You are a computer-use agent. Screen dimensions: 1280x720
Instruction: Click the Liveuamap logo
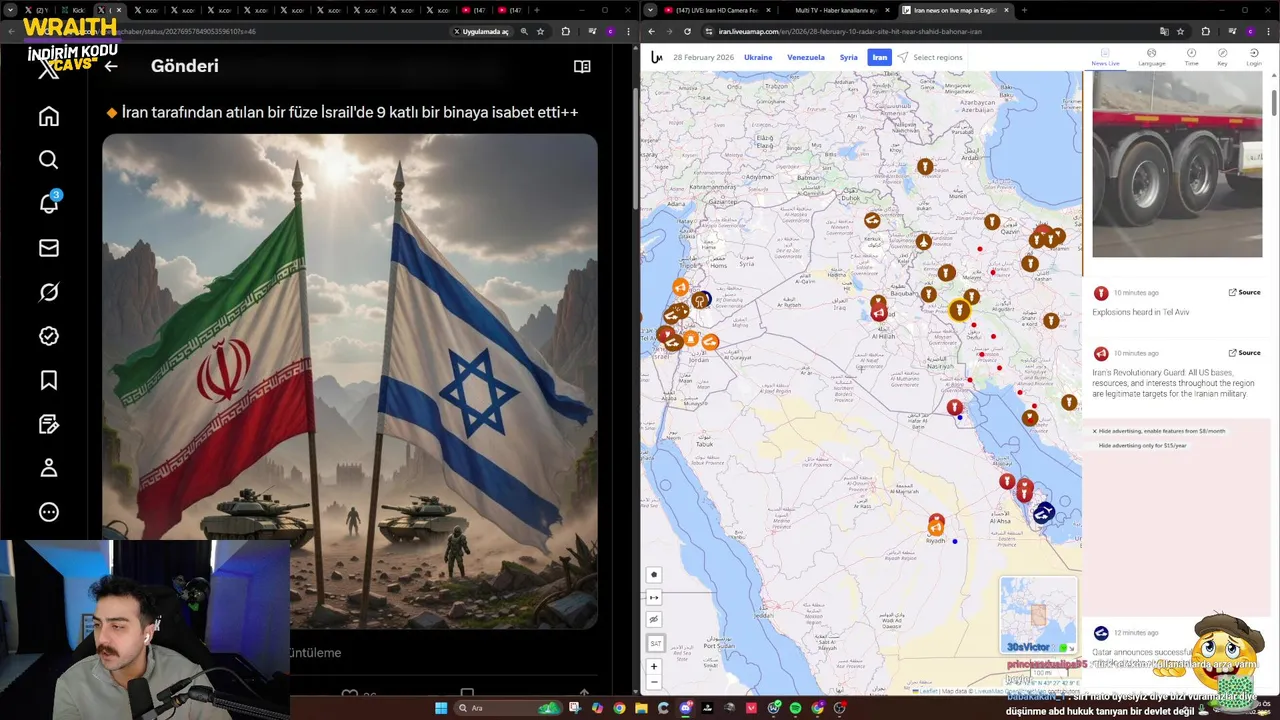coord(656,57)
